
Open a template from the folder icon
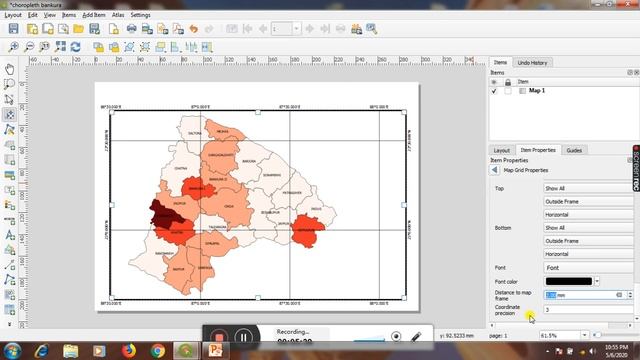(x=78, y=29)
